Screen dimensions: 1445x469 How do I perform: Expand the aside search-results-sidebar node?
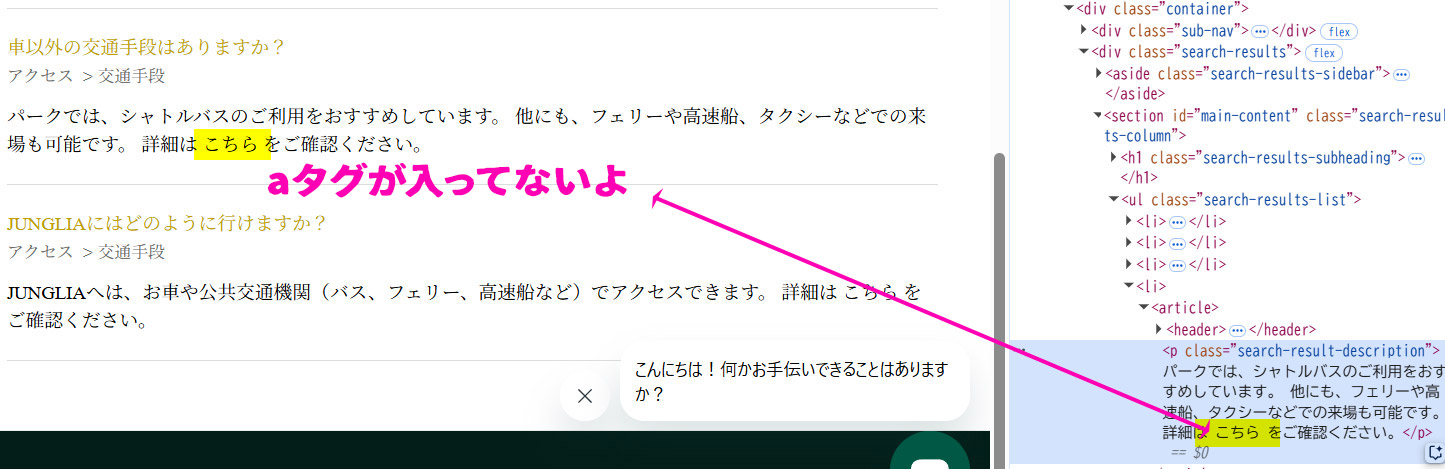tap(1099, 74)
